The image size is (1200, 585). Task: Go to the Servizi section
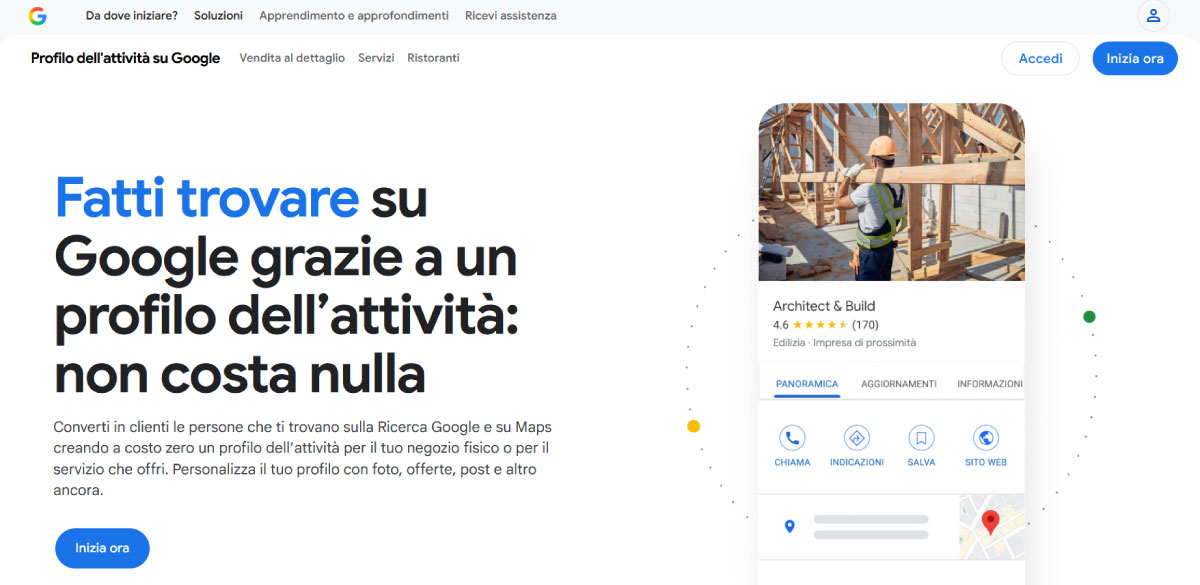pos(376,58)
